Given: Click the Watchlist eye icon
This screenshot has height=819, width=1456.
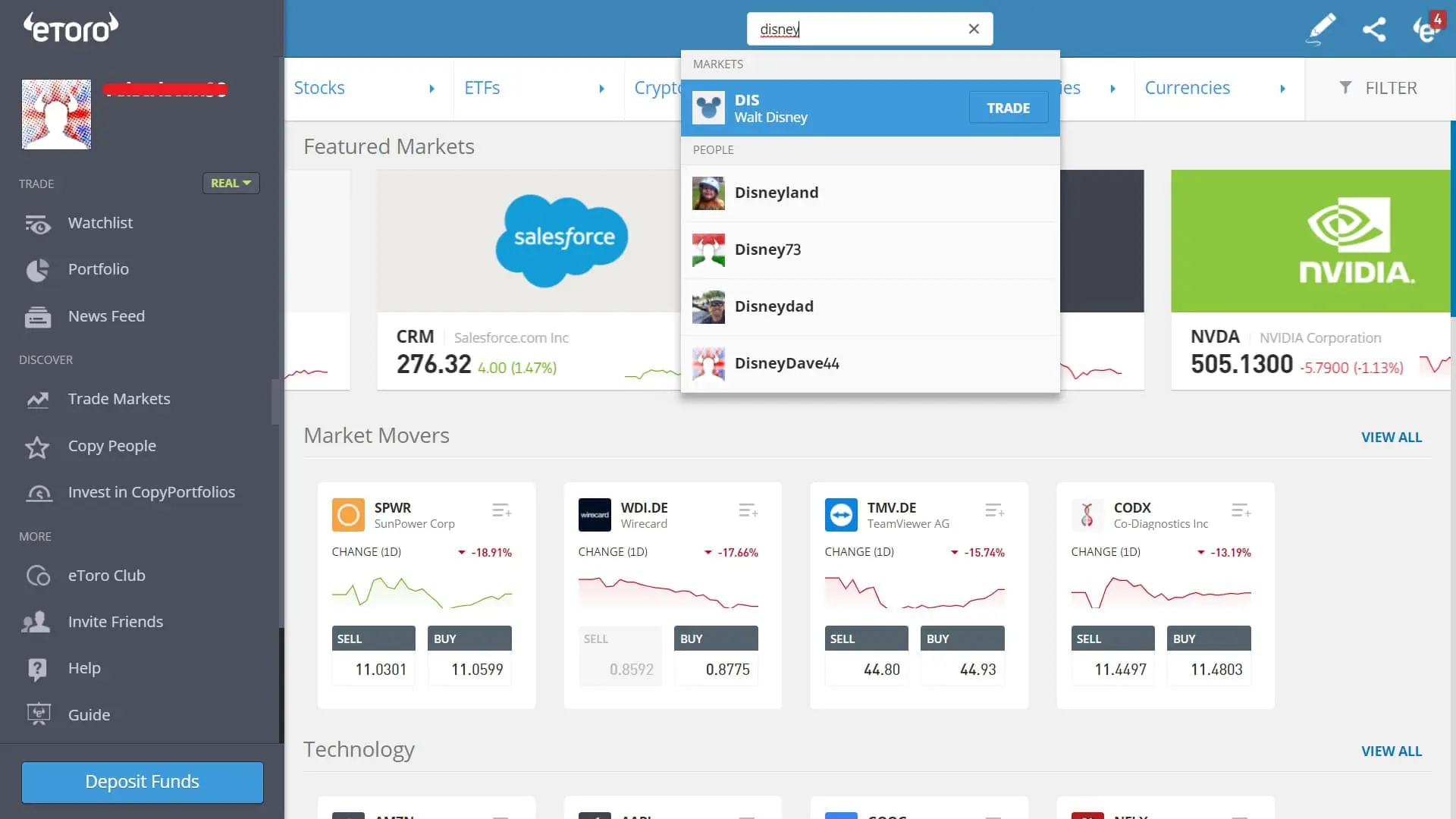Looking at the screenshot, I should [x=37, y=224].
